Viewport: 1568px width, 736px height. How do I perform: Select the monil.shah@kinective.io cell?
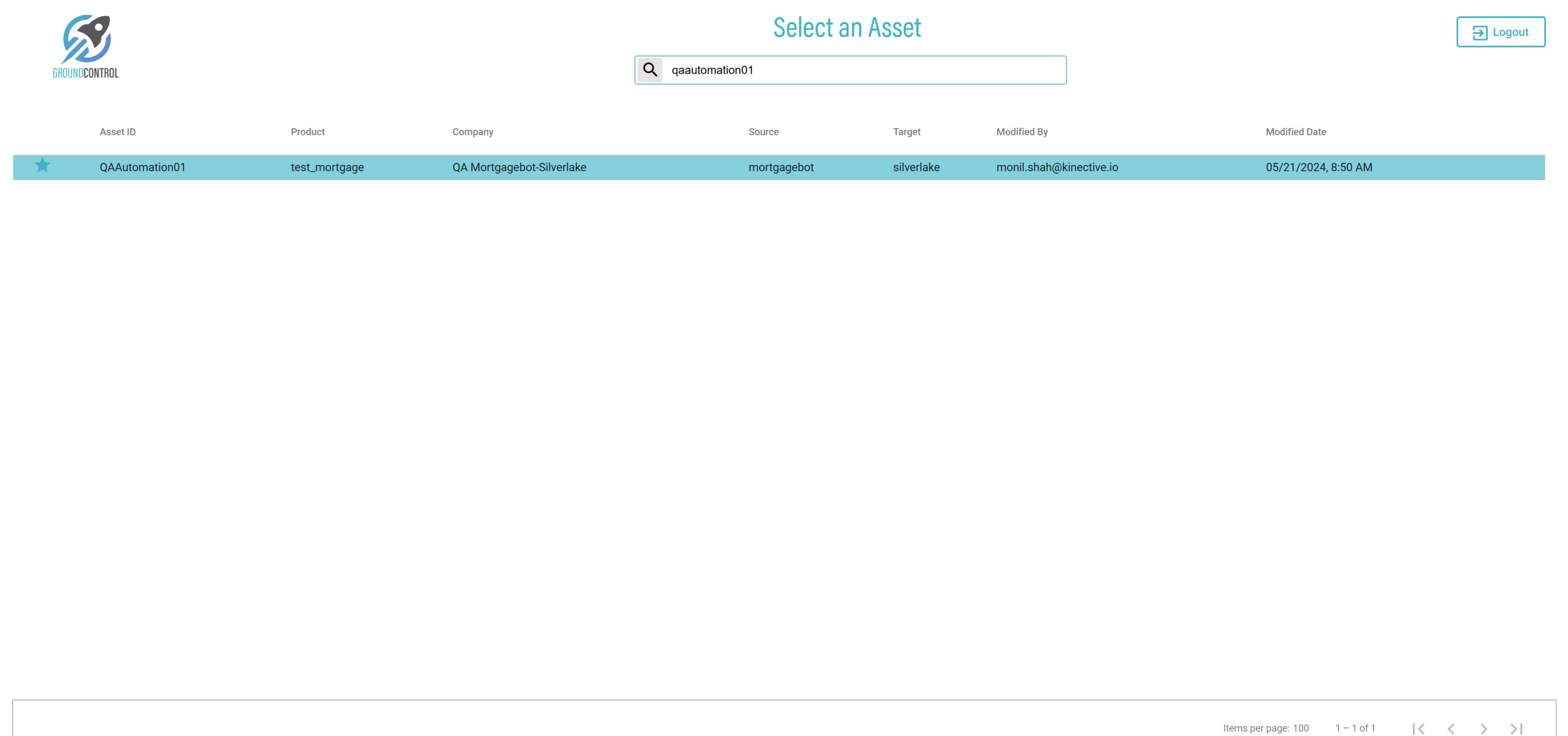[x=1056, y=167]
